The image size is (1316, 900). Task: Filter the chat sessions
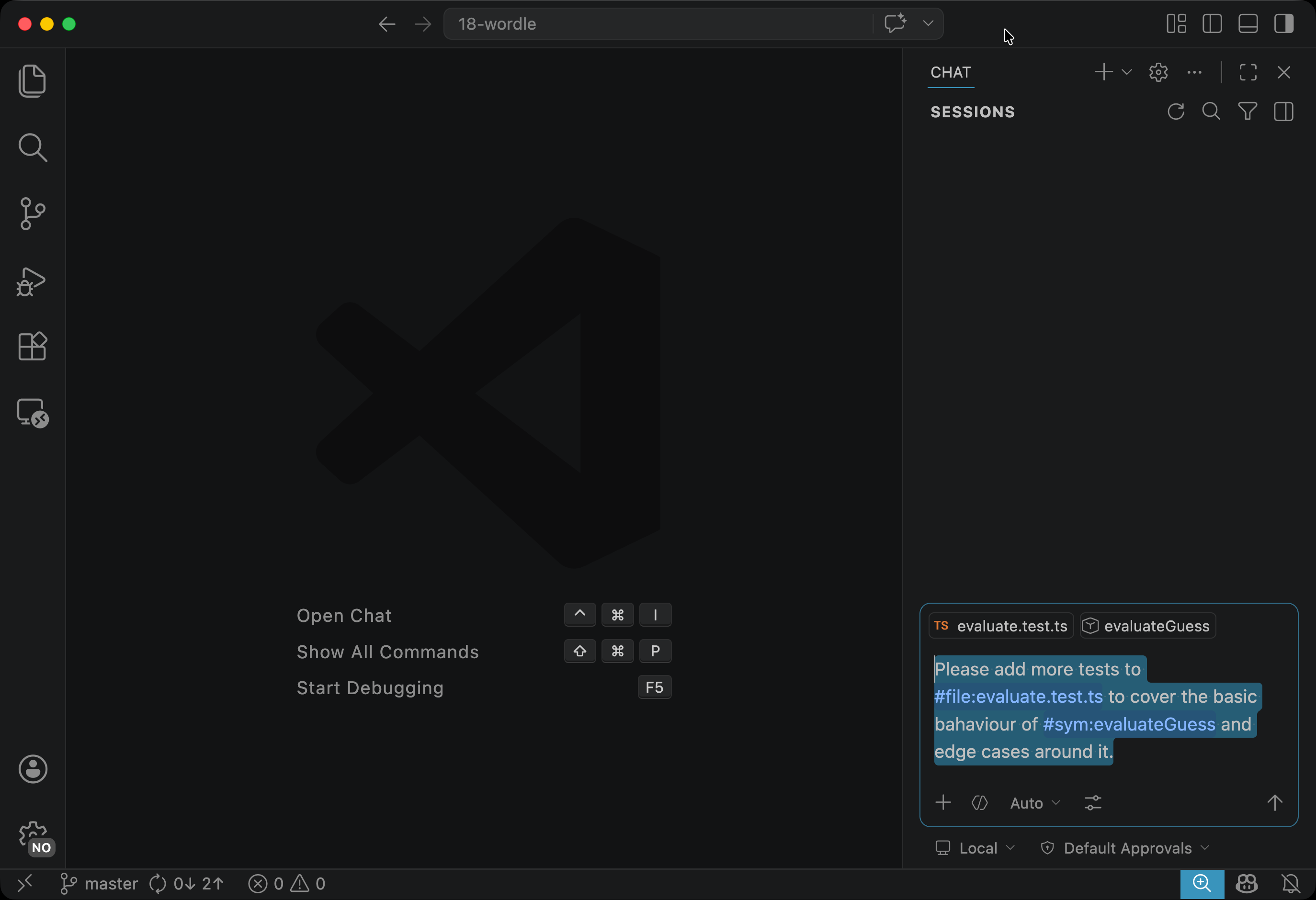[1248, 112]
